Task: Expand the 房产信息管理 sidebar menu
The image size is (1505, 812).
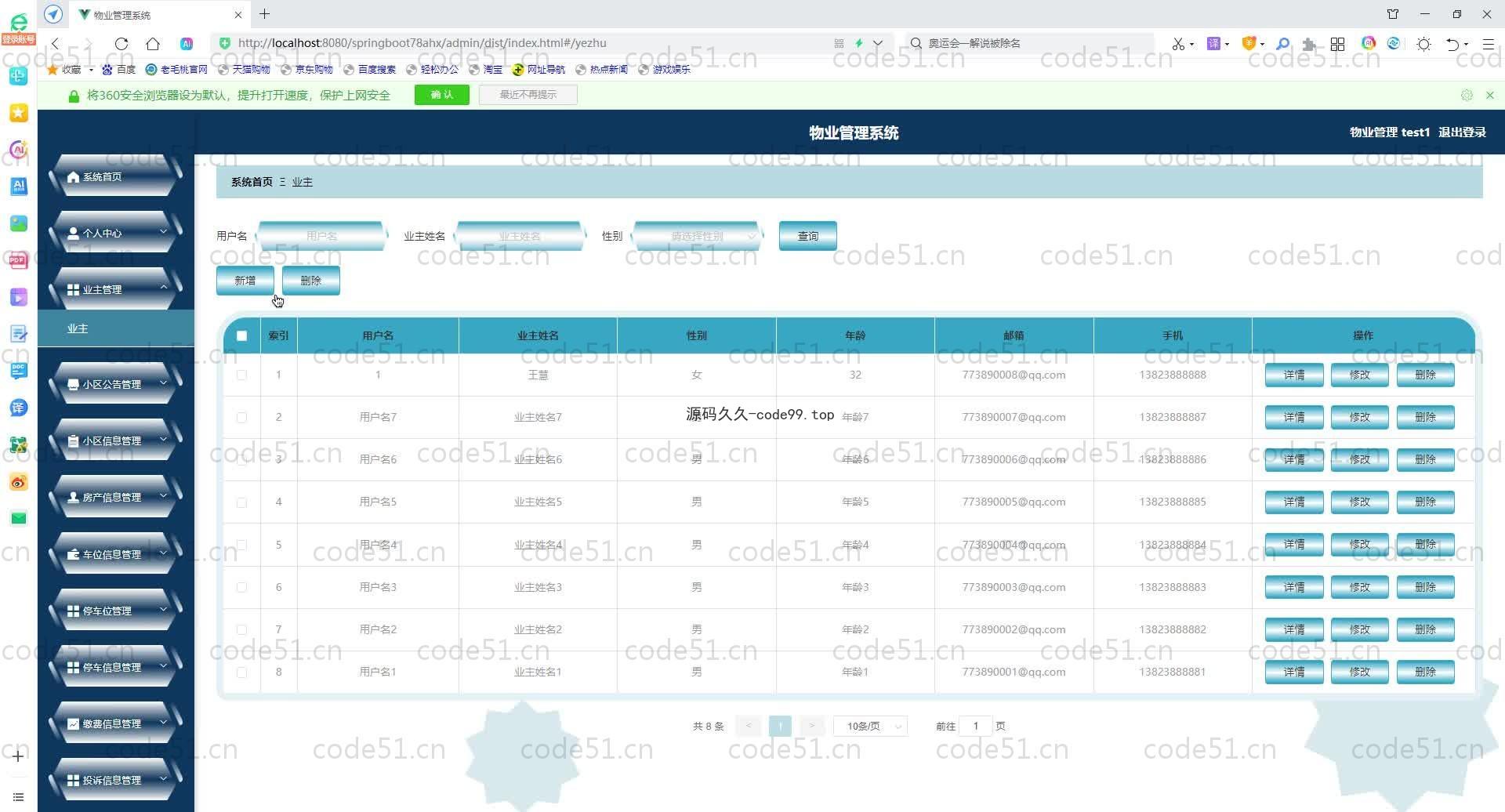Action: click(x=116, y=497)
